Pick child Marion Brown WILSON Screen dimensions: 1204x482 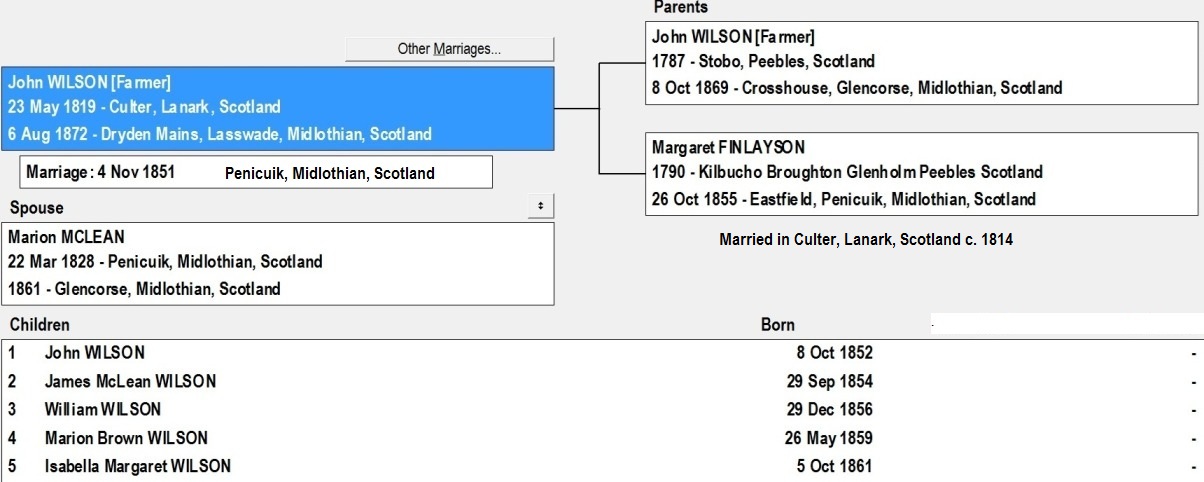[126, 438]
